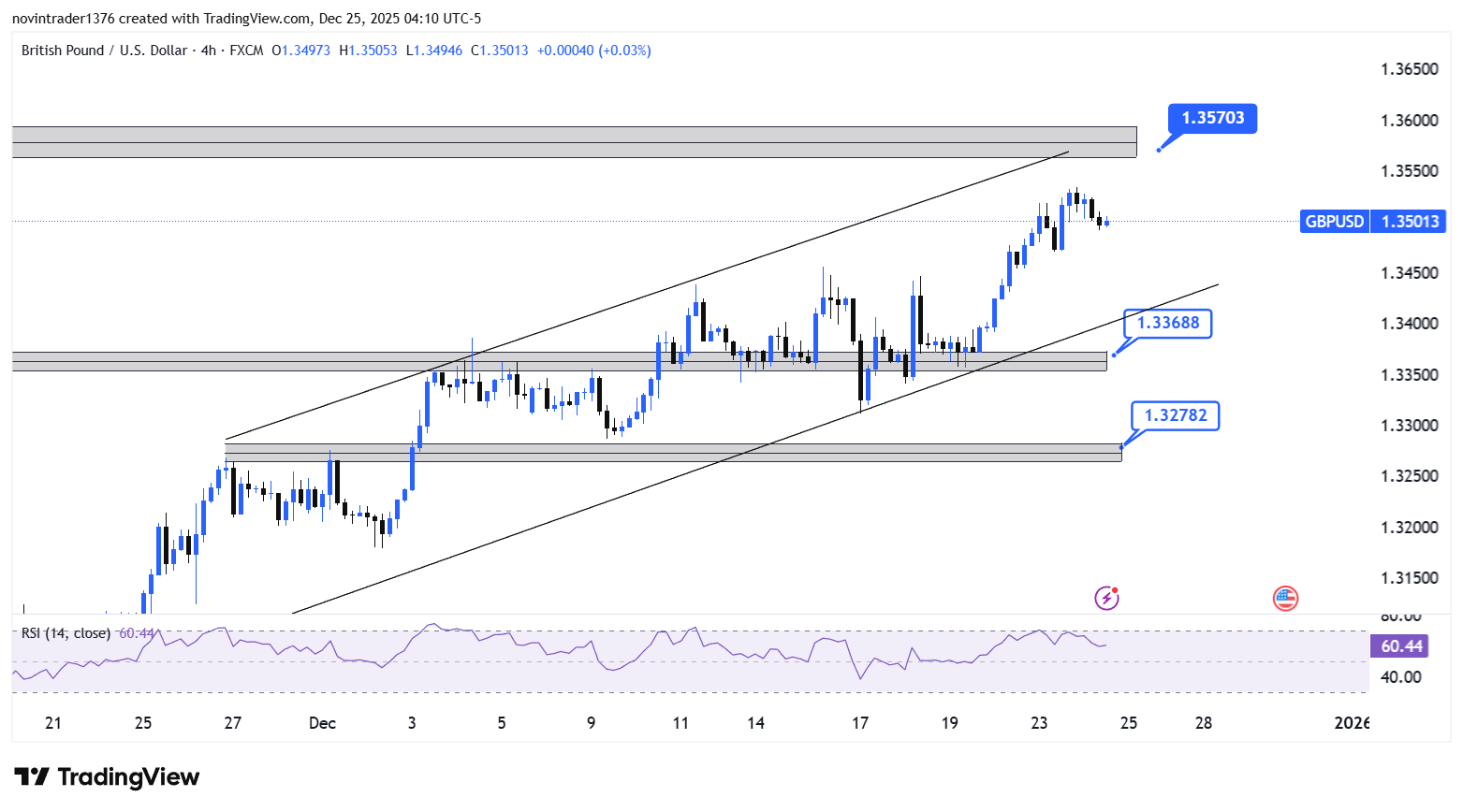Select the lowest gray support zone rectangle
This screenshot has width=1463, height=812.
click(x=655, y=453)
